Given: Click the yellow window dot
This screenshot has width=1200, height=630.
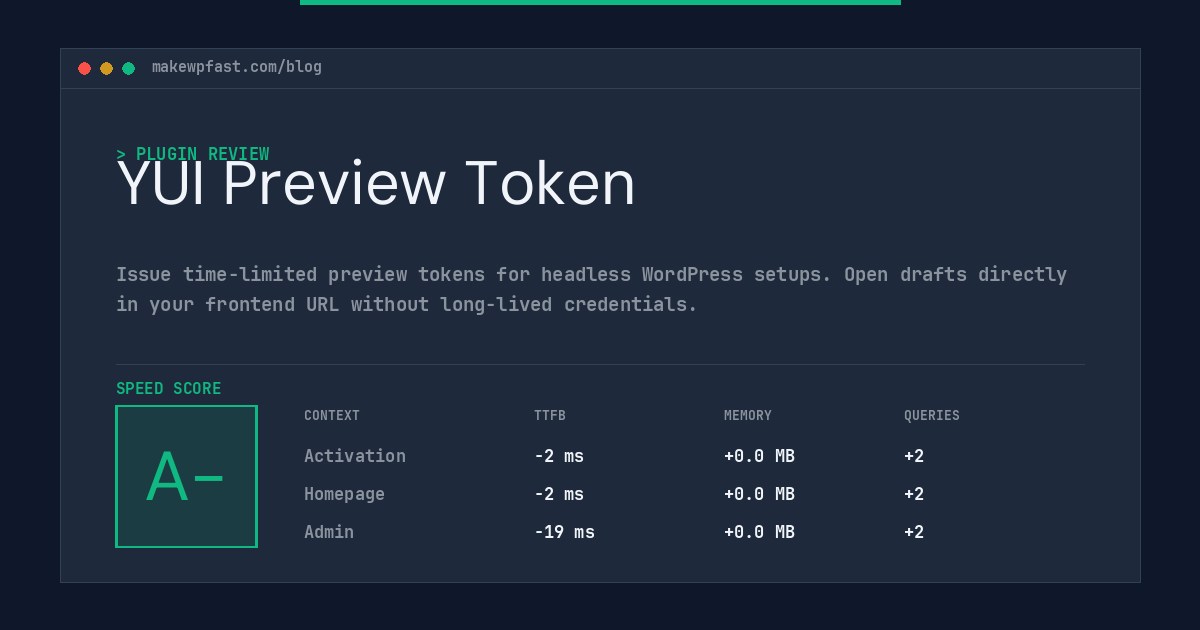Looking at the screenshot, I should [x=106, y=68].
